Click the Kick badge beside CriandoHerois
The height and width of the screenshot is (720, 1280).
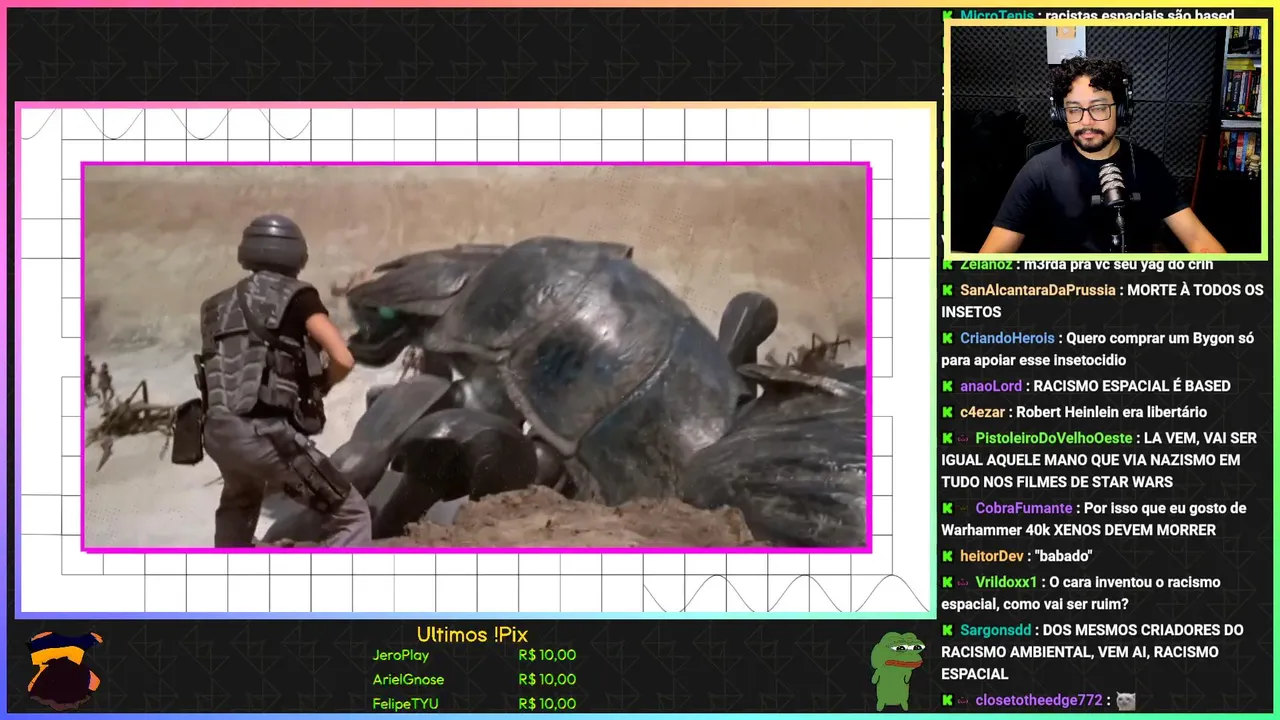point(947,338)
